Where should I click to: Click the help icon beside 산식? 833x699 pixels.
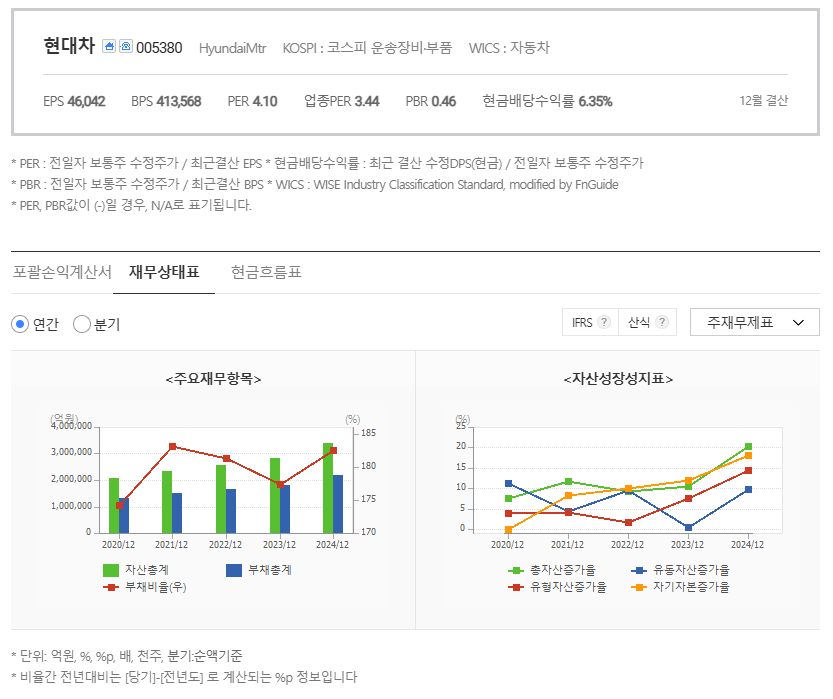click(x=661, y=322)
